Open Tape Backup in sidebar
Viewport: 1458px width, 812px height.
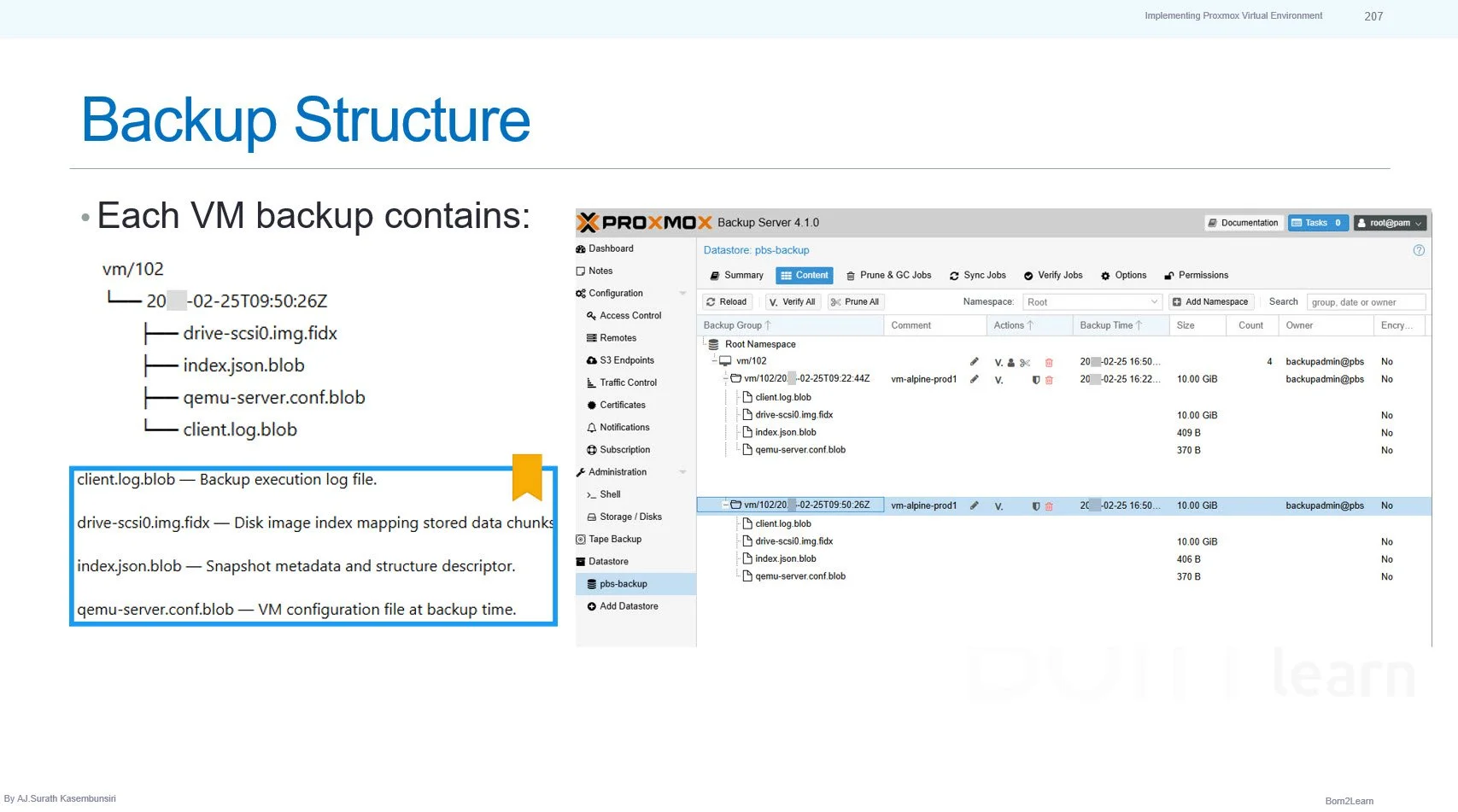click(608, 539)
